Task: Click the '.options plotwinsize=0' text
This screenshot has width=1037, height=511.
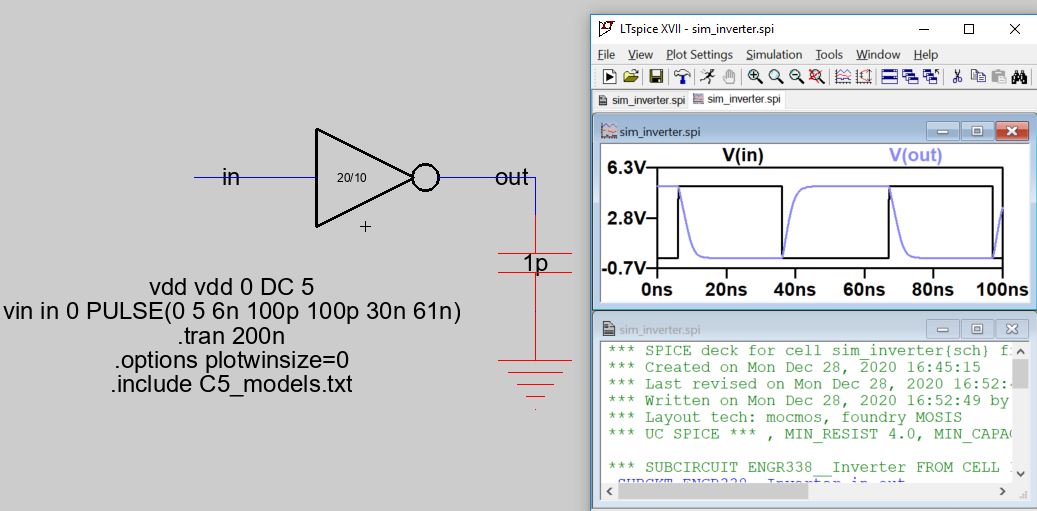Action: (231, 360)
